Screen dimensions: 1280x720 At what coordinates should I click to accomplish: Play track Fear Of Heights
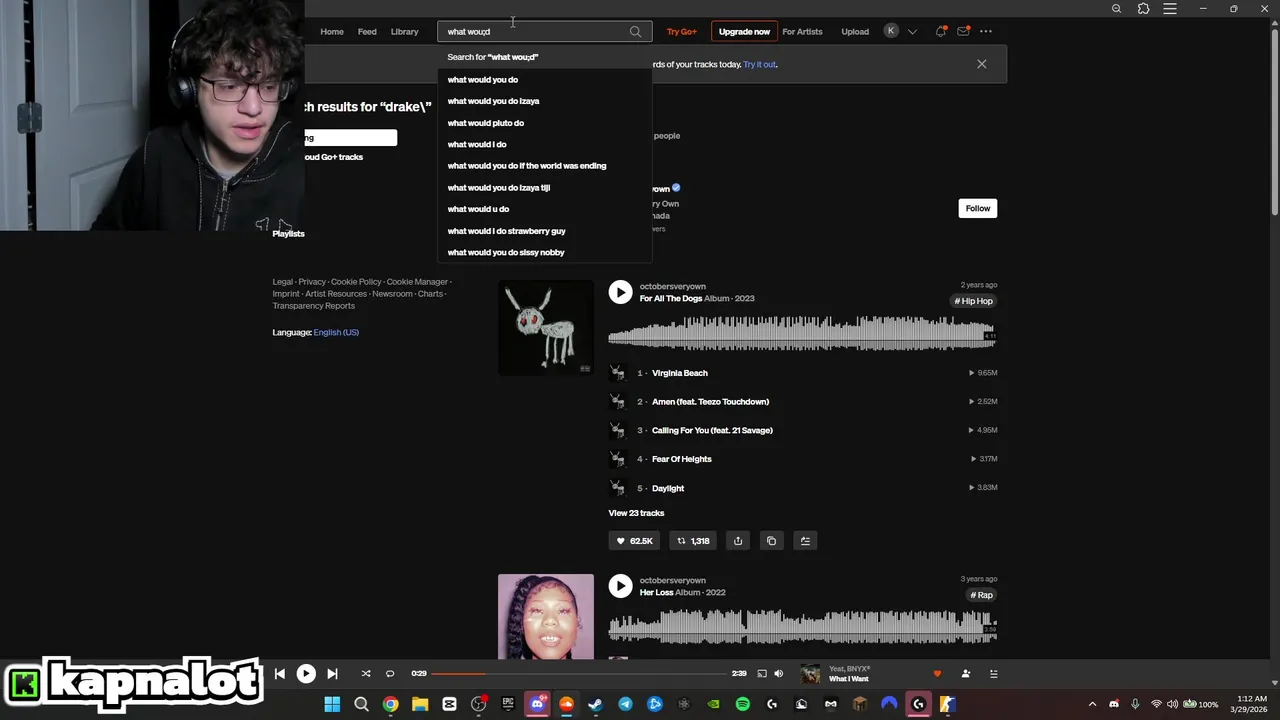pyautogui.click(x=682, y=459)
